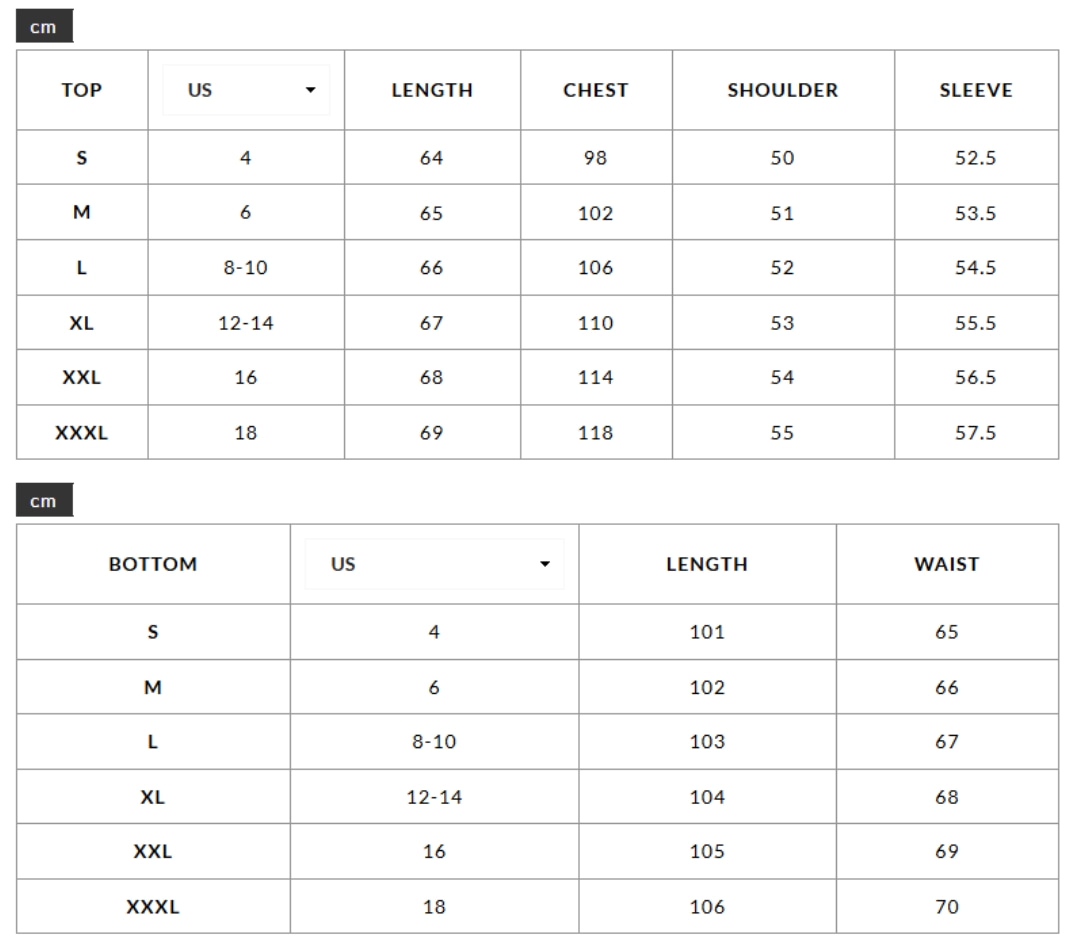Select the CHEST column header

tap(596, 90)
